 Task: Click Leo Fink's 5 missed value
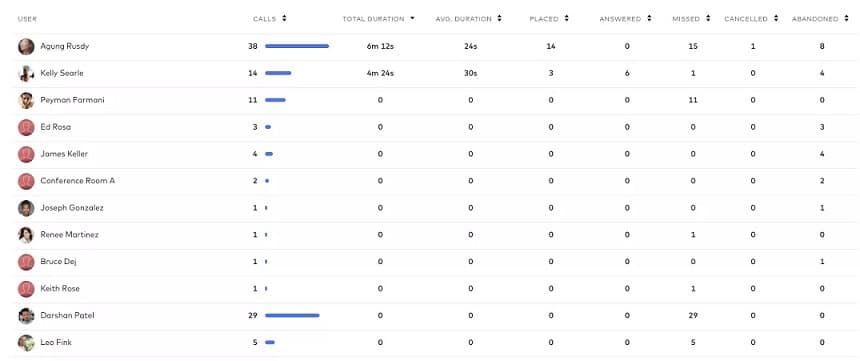point(693,342)
